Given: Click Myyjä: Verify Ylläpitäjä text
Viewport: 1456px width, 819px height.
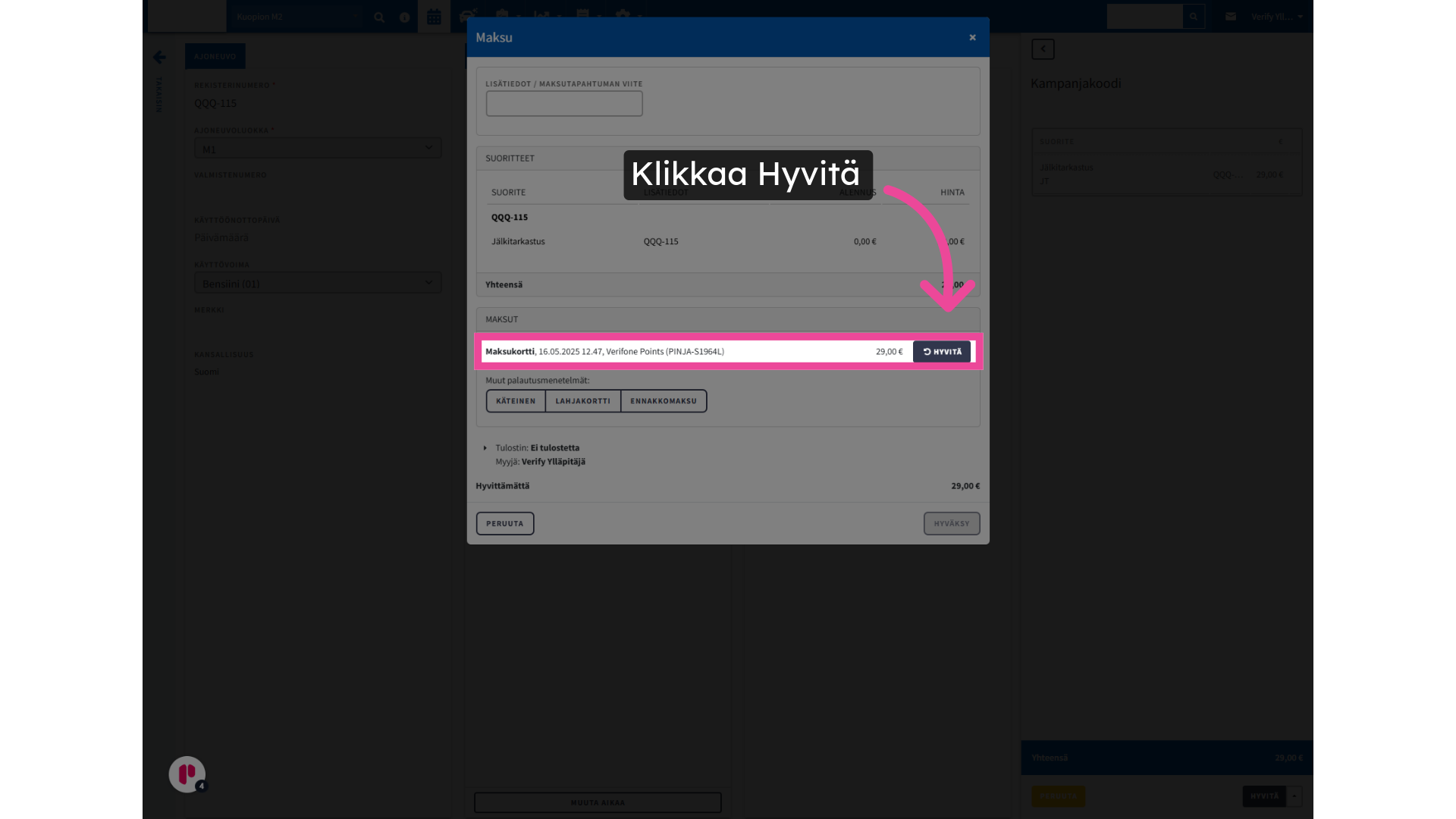Looking at the screenshot, I should point(540,462).
